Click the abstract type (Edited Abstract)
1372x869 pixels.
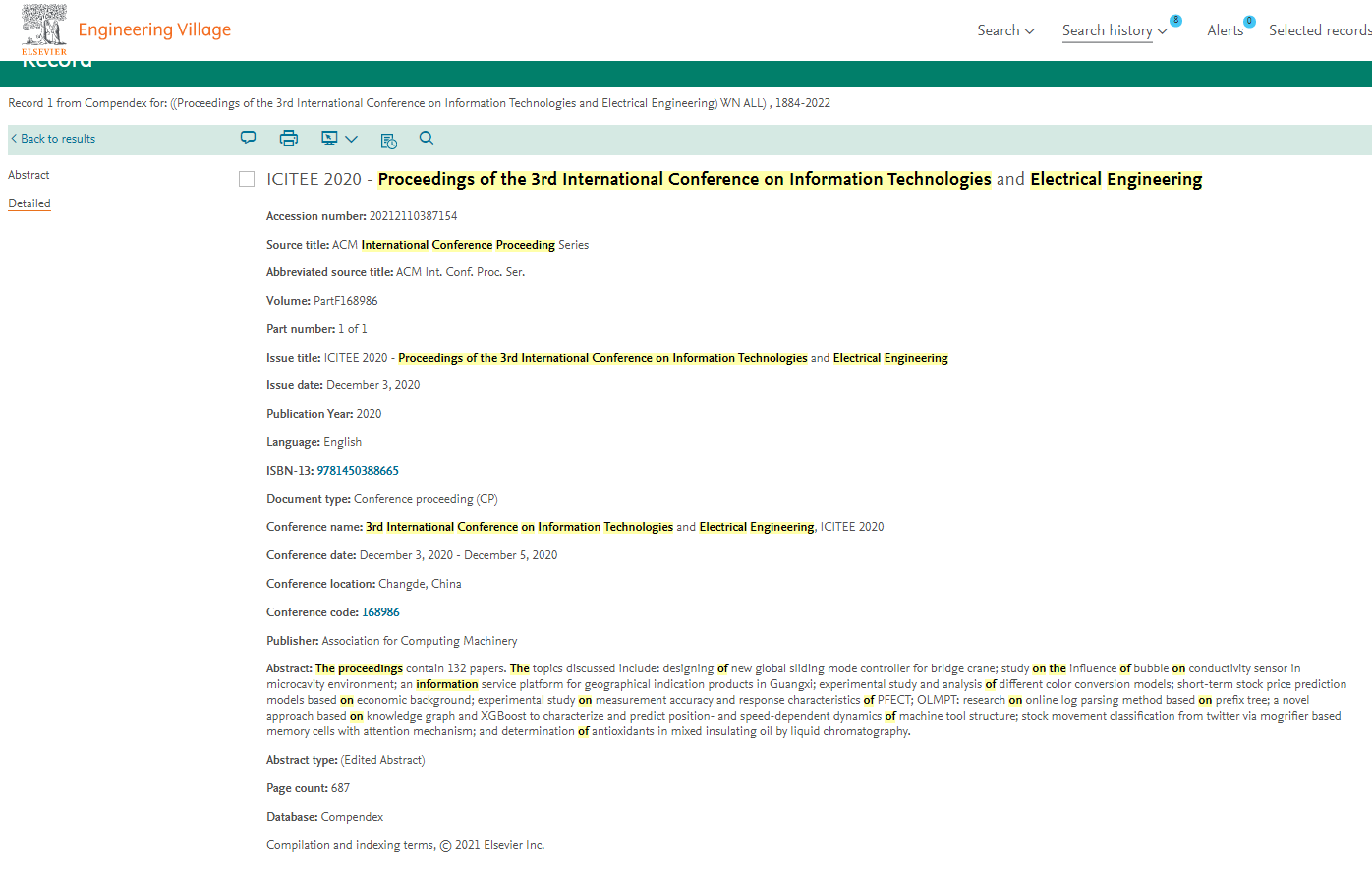click(383, 760)
